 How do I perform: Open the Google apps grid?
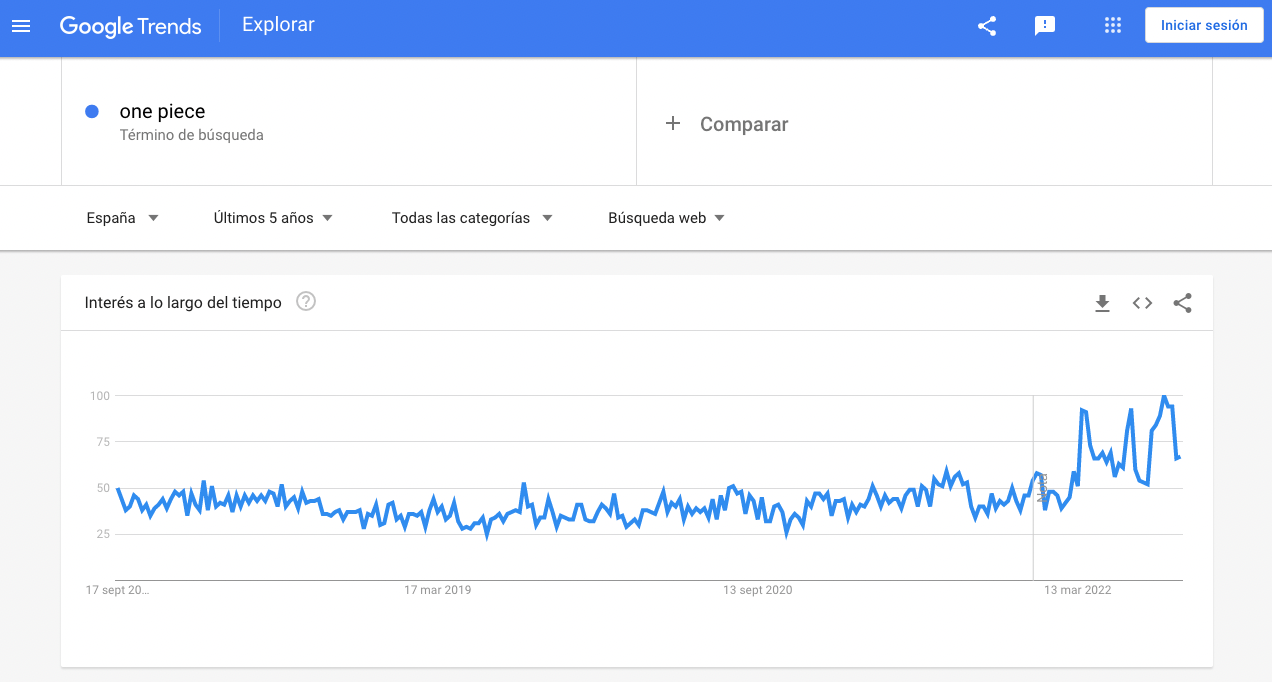(x=1113, y=26)
